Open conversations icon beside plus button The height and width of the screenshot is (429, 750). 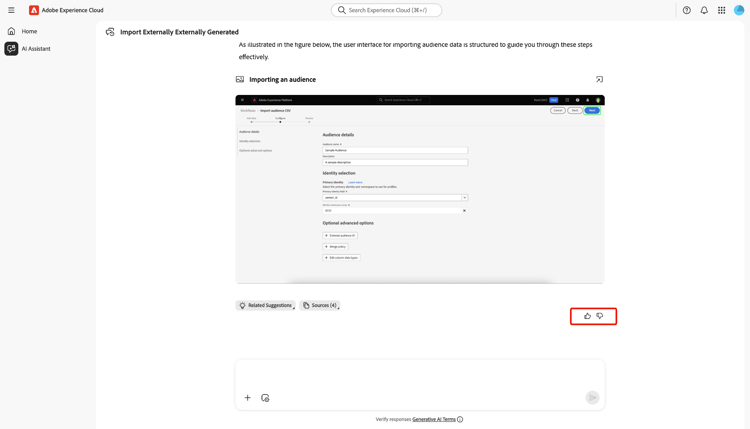point(265,397)
